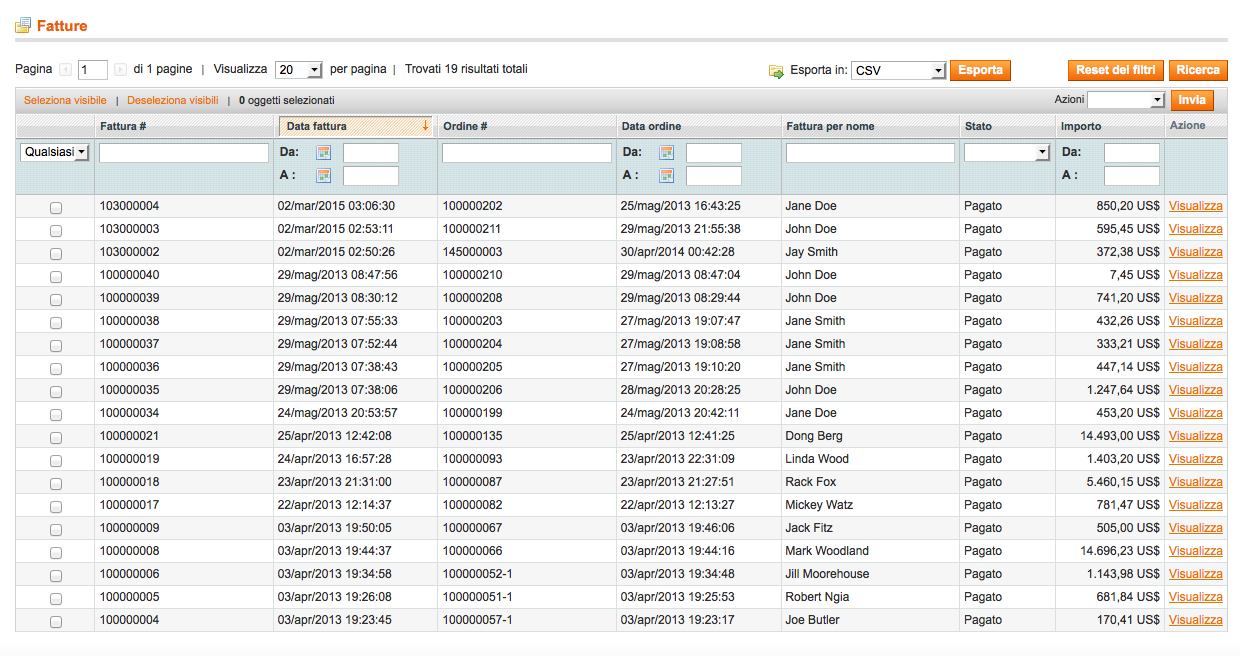Sort by the Data fattura column header
The height and width of the screenshot is (656, 1240).
[x=317, y=126]
